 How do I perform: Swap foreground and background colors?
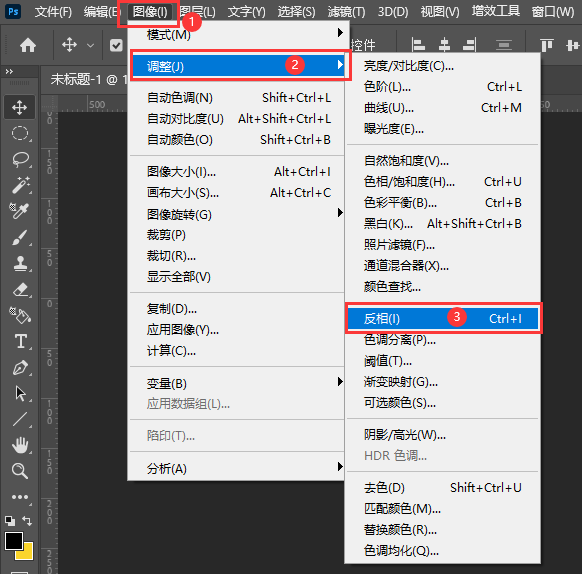27,521
